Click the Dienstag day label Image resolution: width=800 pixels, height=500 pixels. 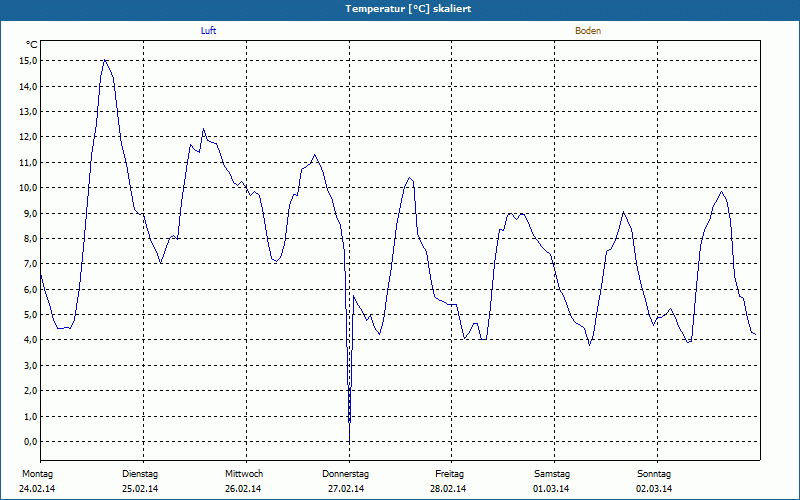tap(140, 474)
